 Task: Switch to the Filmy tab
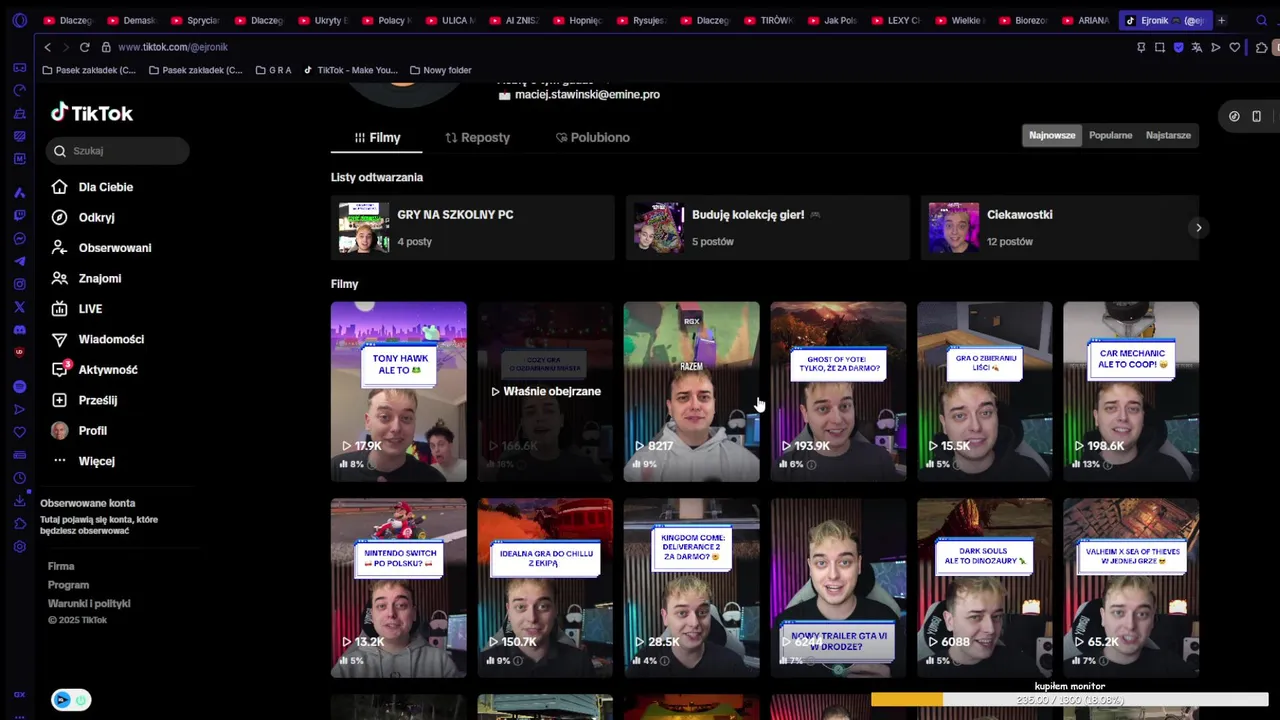click(x=377, y=137)
